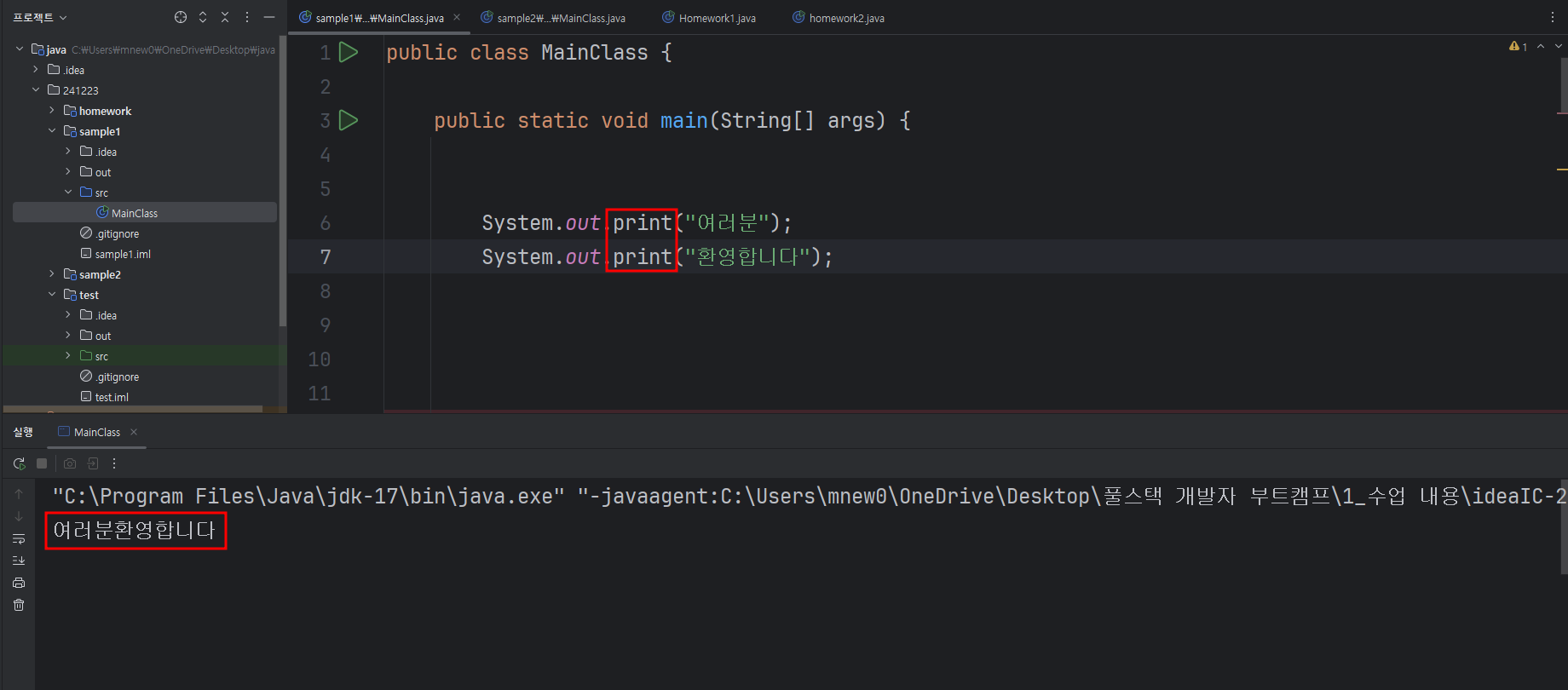This screenshot has height=690, width=1568.
Task: Expand the homework module
Action: click(52, 111)
